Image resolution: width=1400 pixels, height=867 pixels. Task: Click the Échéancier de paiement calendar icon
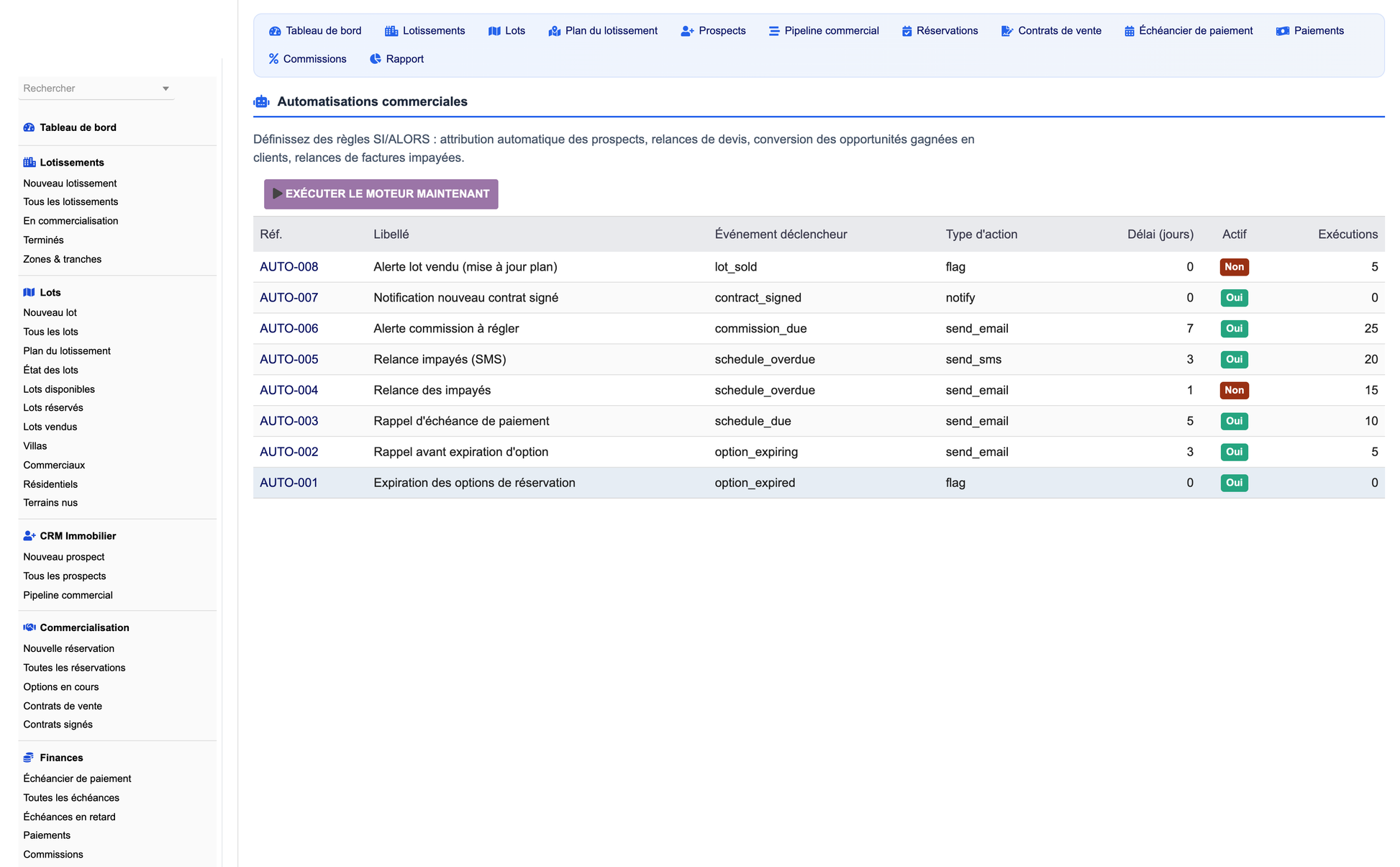tap(1129, 31)
